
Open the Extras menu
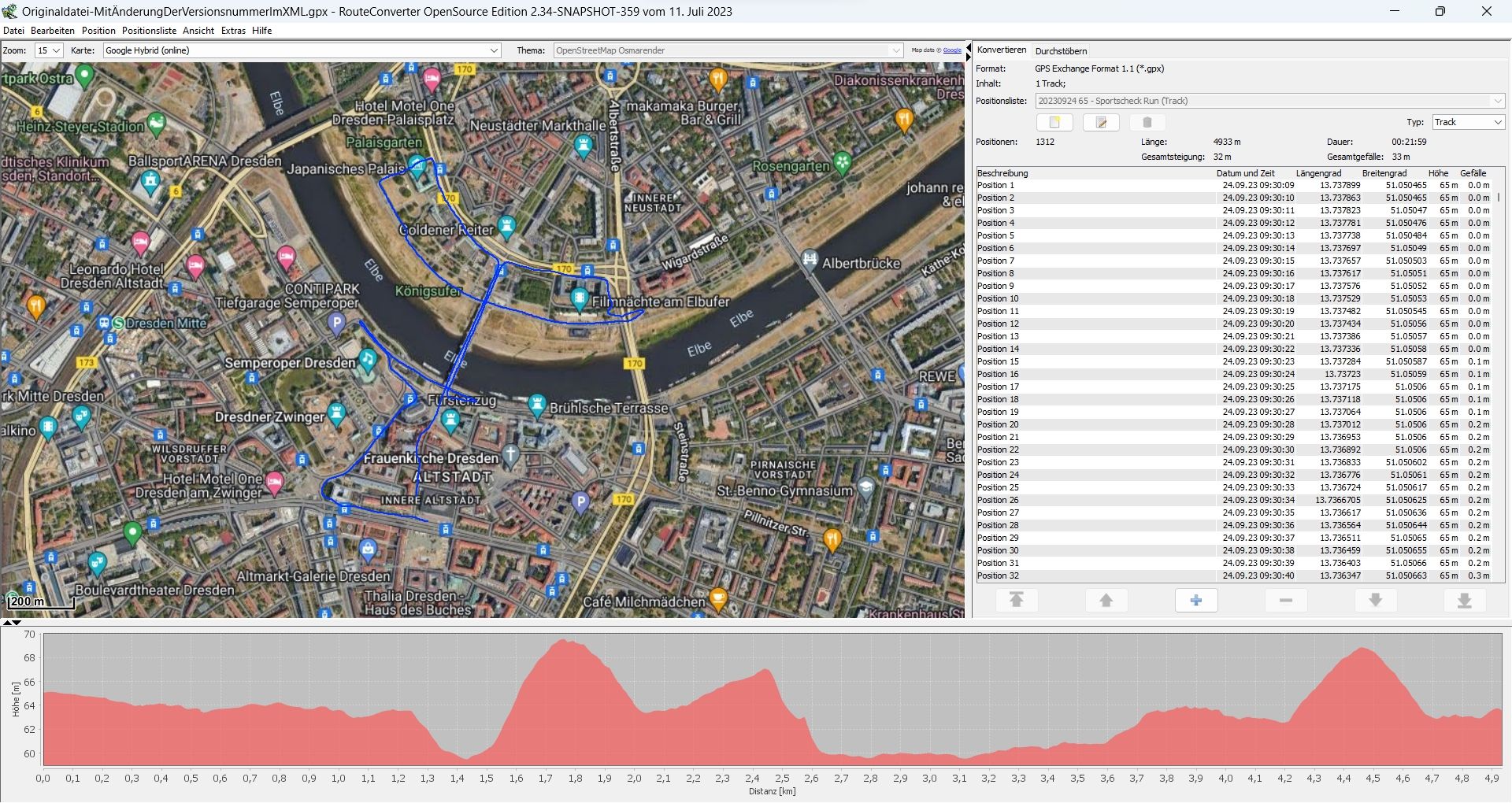[233, 31]
